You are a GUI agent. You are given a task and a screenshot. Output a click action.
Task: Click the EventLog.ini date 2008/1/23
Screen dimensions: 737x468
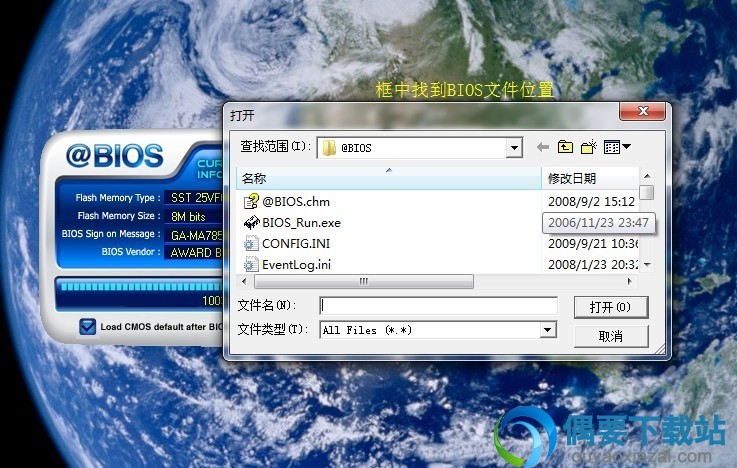pyautogui.click(x=593, y=265)
